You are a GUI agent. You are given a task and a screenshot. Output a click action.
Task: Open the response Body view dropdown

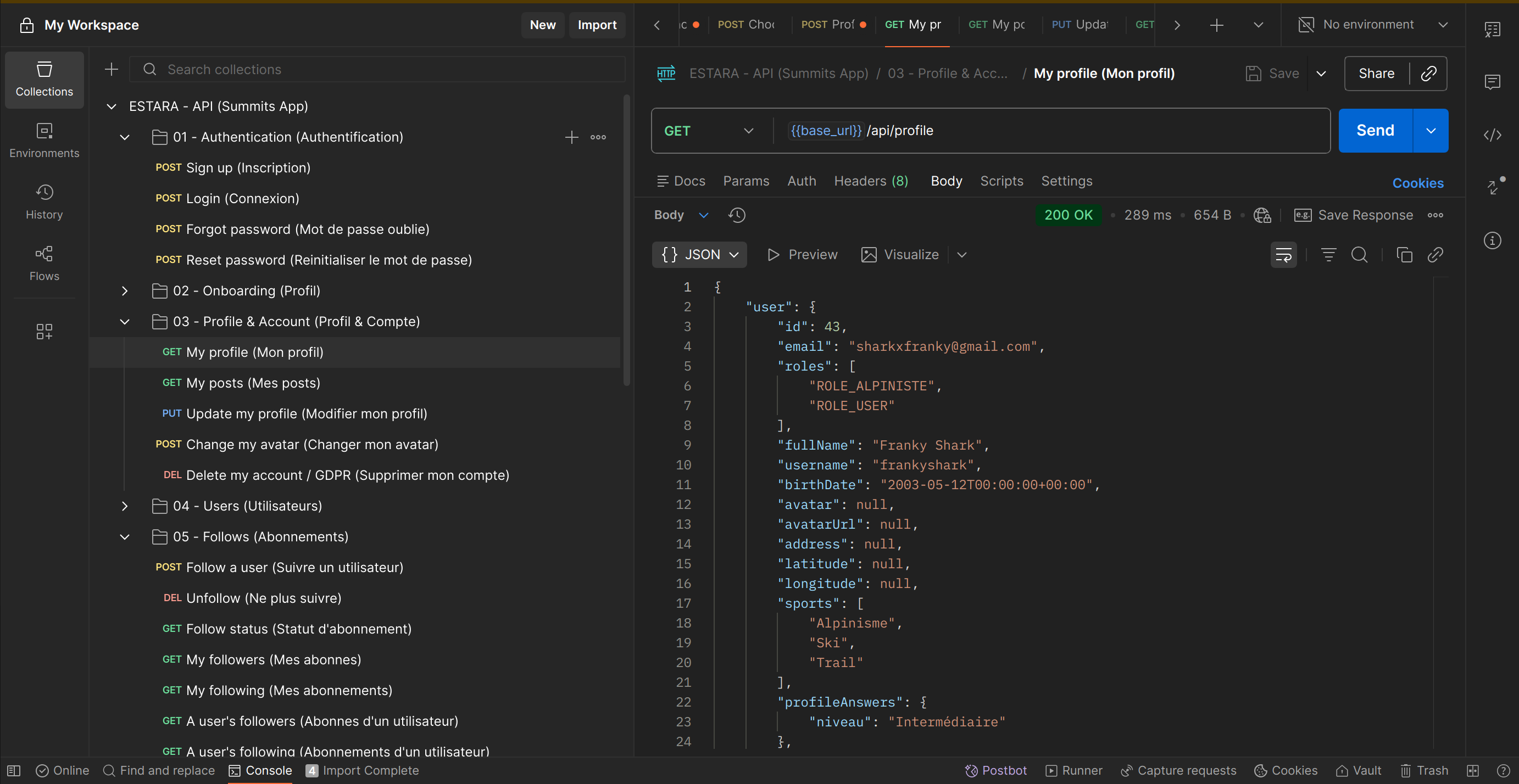681,215
